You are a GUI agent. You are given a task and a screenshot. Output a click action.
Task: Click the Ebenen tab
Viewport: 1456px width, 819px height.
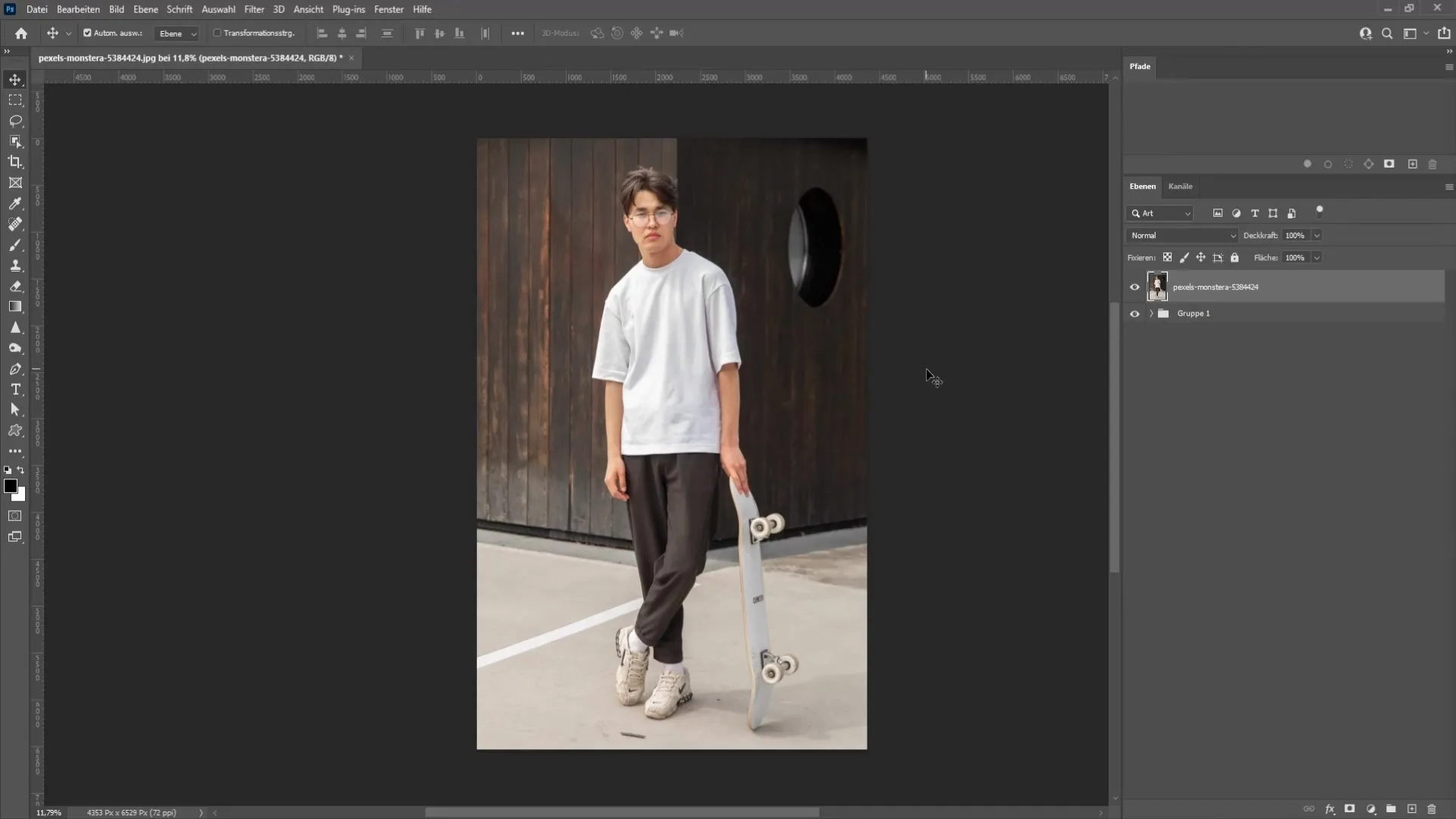(x=1142, y=186)
